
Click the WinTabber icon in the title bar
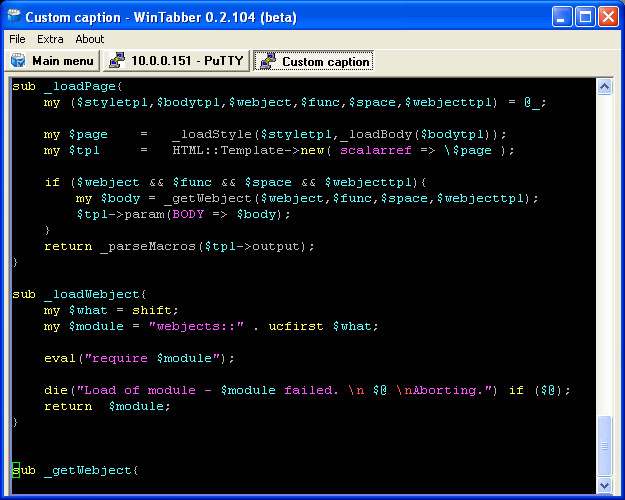(14, 17)
